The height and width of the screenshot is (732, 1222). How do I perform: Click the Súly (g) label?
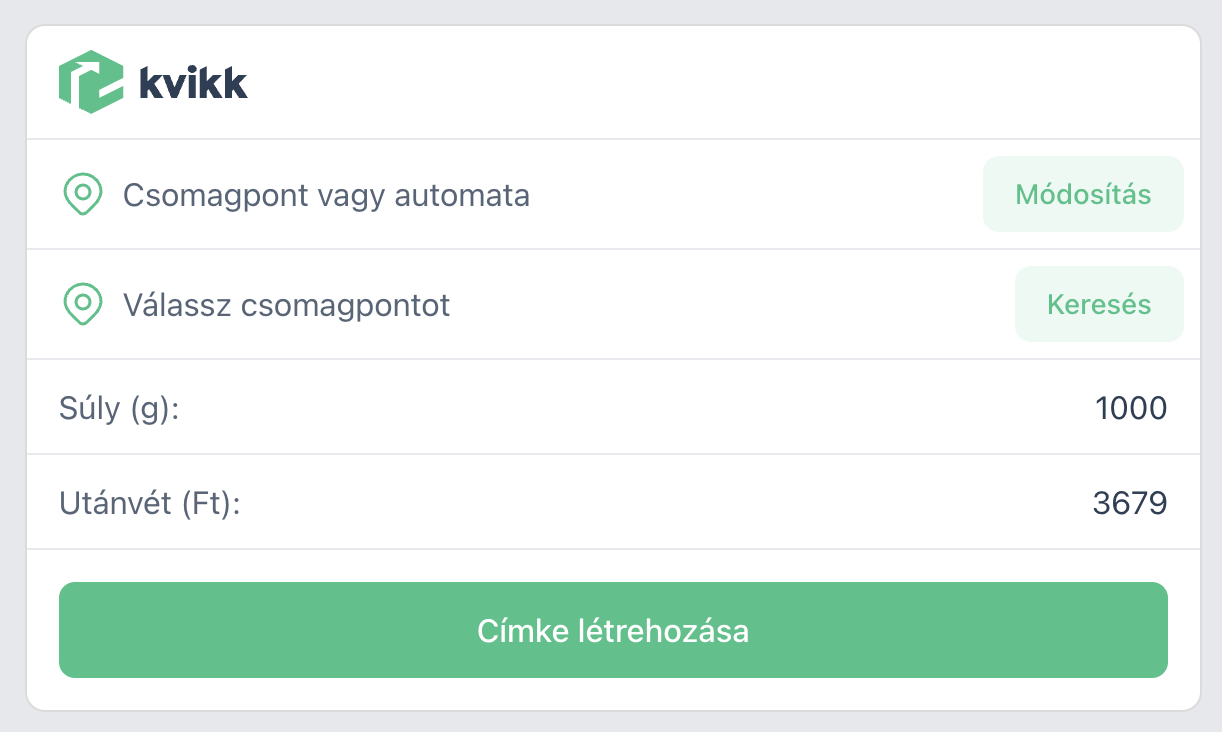pos(119,408)
